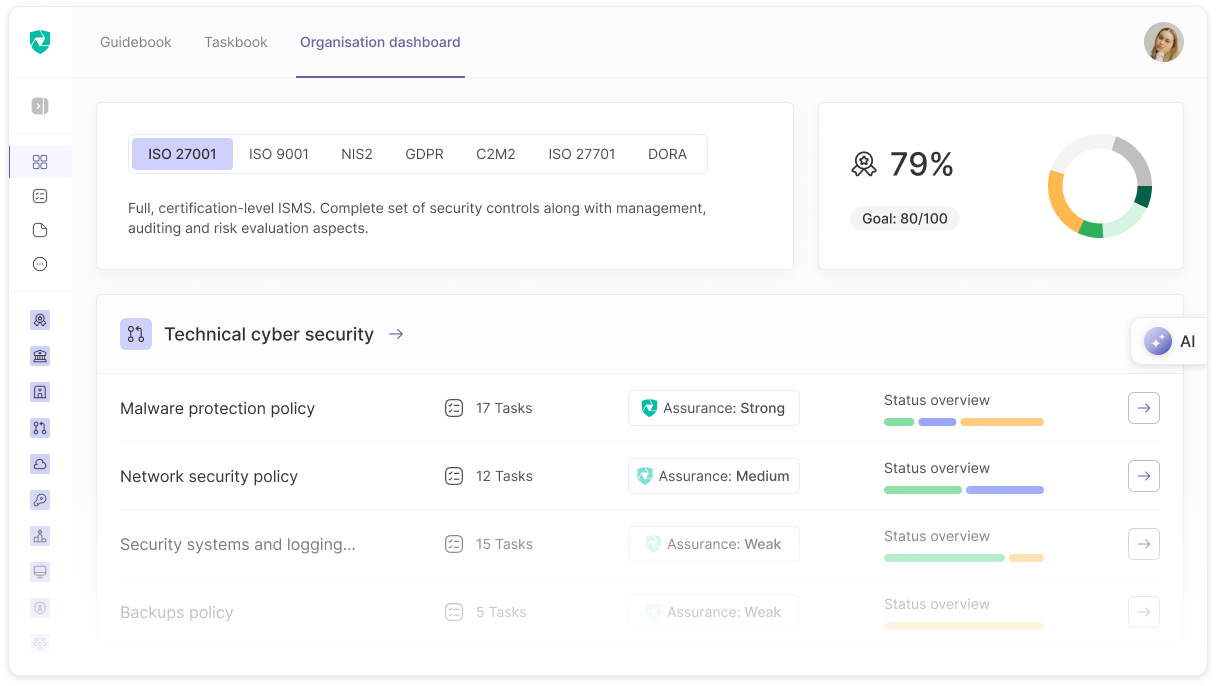
Task: Click Network security purple status bar
Action: 1005,490
